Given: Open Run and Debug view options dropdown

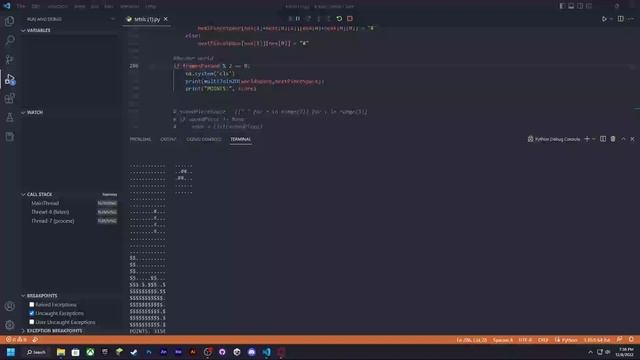Looking at the screenshot, I should (x=113, y=19).
